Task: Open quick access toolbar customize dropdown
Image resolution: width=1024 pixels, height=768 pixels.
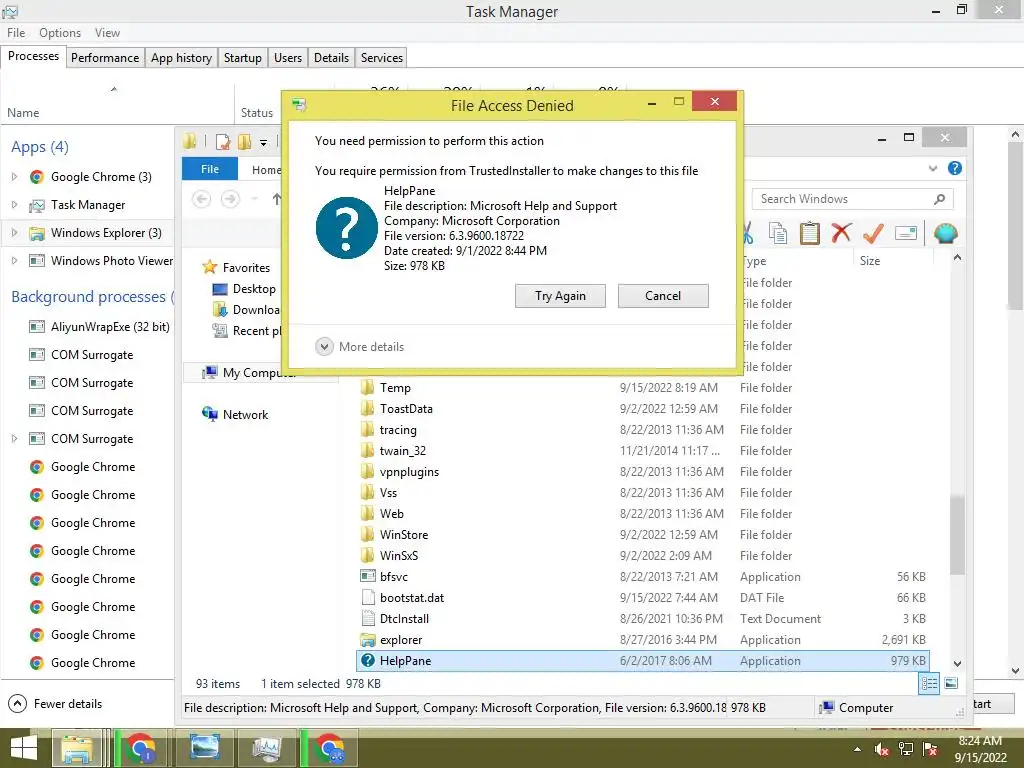Action: pyautogui.click(x=263, y=142)
